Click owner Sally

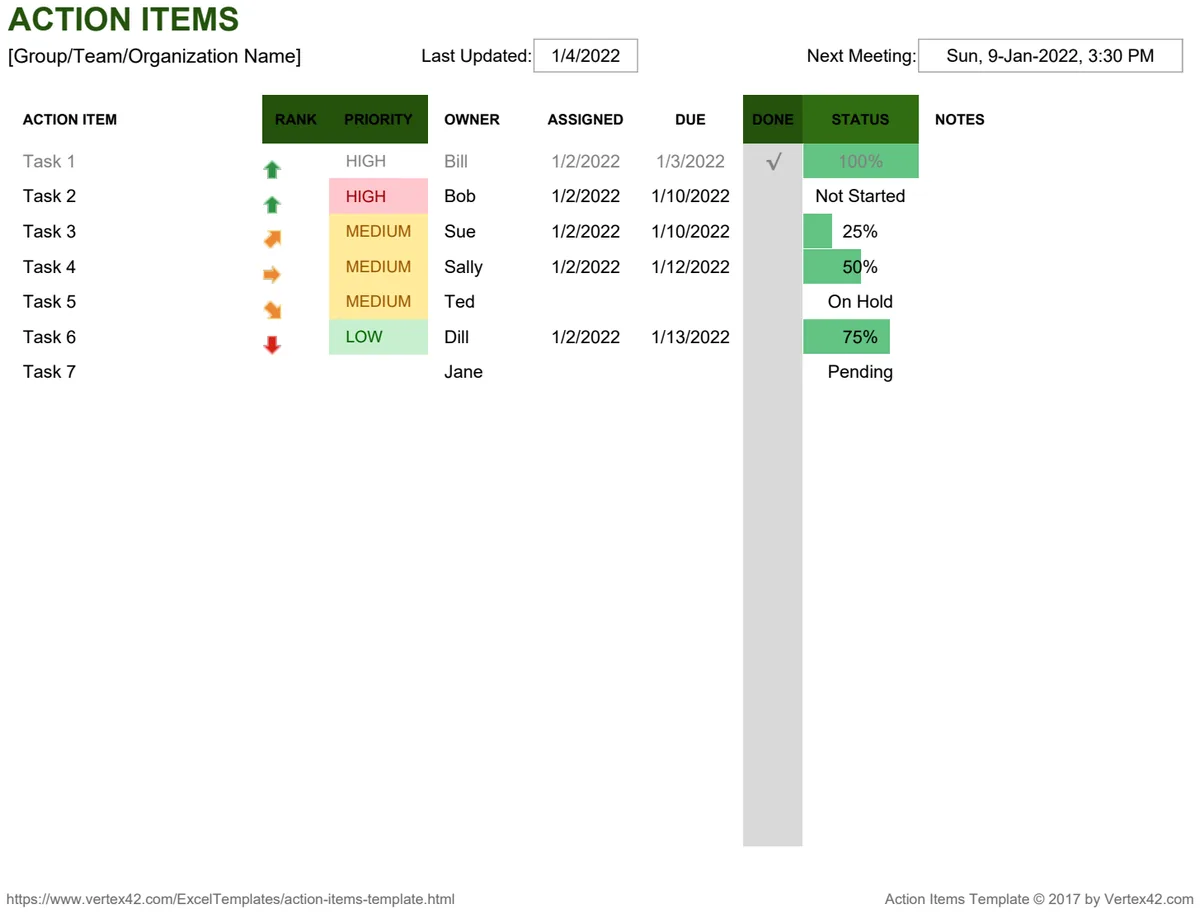tap(463, 267)
